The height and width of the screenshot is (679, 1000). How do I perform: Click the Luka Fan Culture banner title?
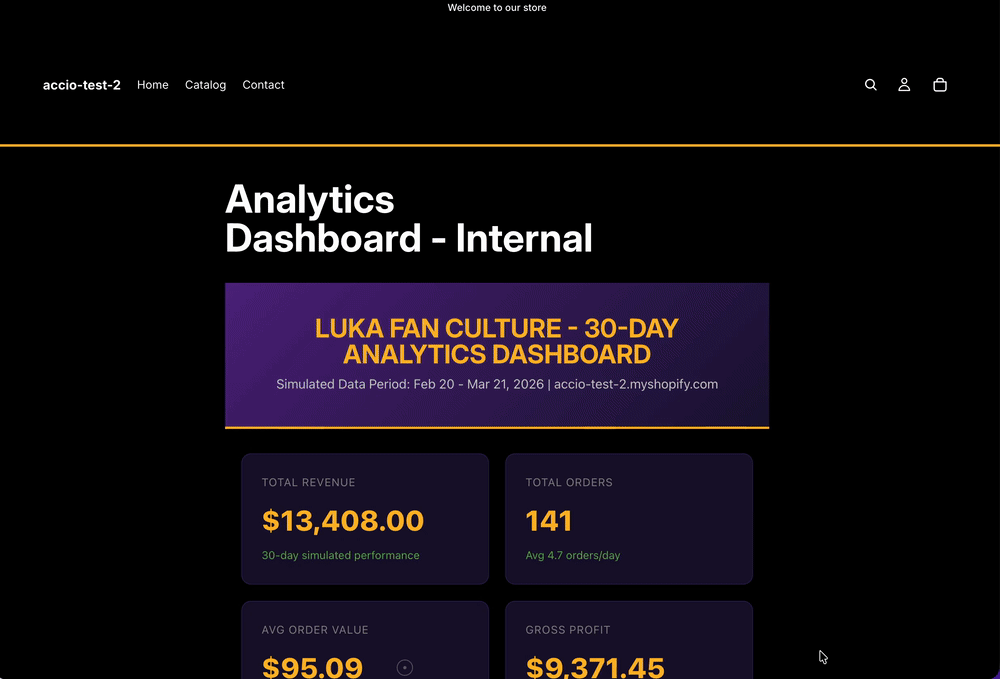pos(497,341)
